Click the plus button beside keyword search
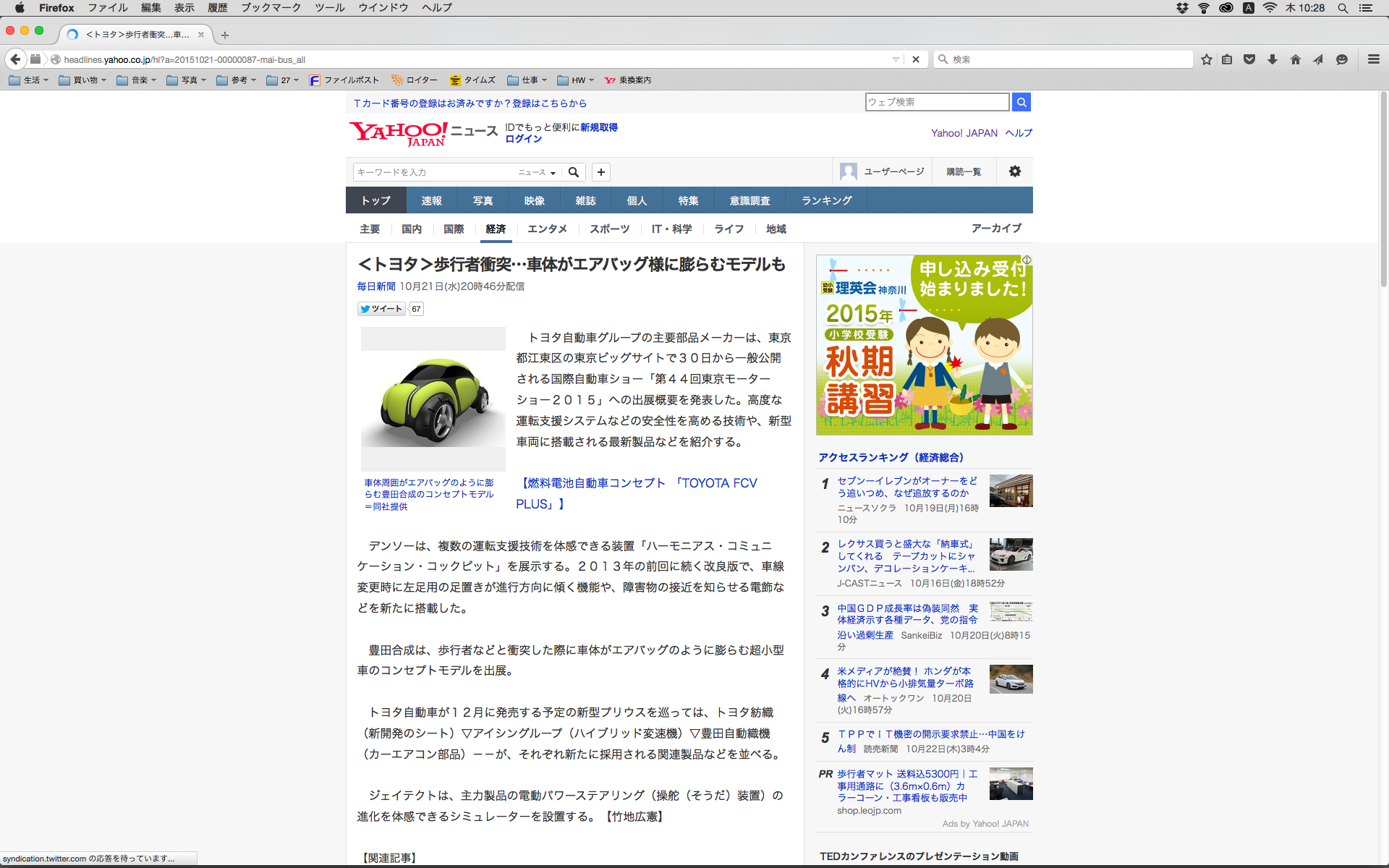 [x=601, y=172]
